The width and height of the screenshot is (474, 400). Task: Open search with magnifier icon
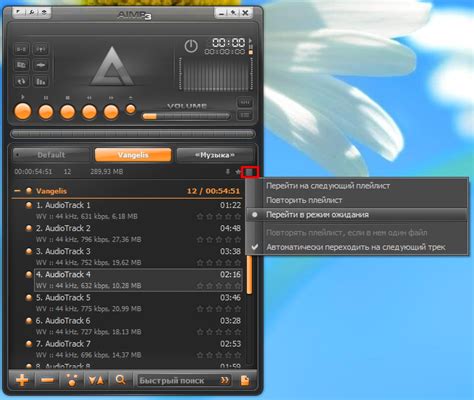120,380
